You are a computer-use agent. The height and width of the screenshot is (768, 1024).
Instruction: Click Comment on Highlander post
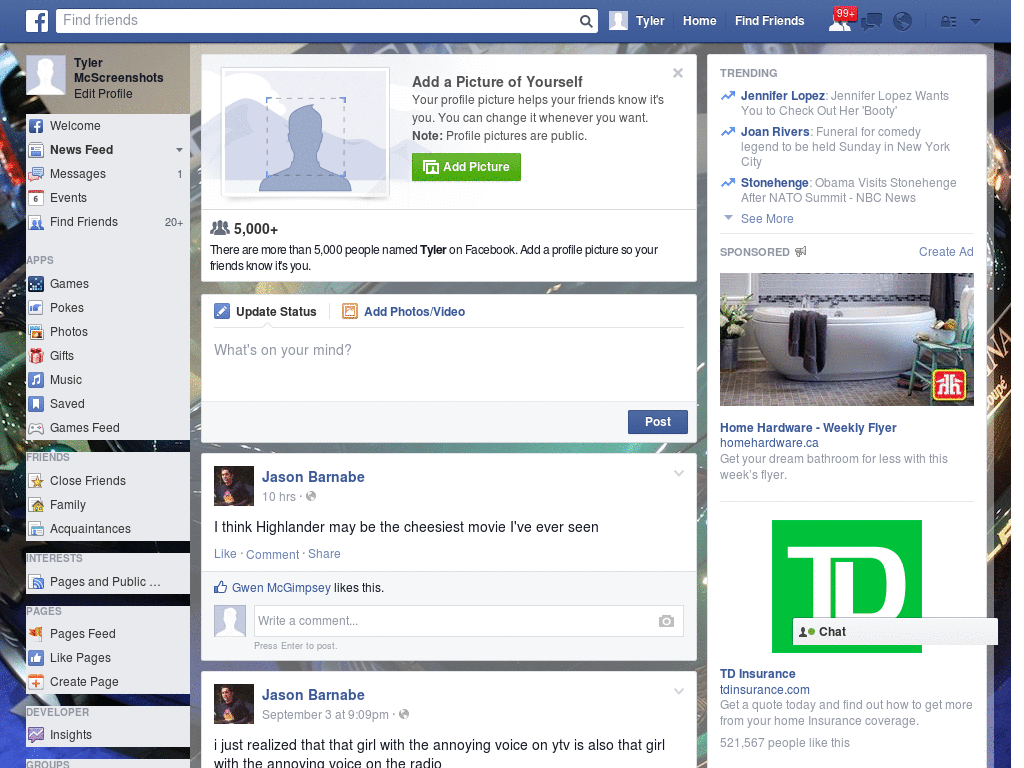(272, 554)
